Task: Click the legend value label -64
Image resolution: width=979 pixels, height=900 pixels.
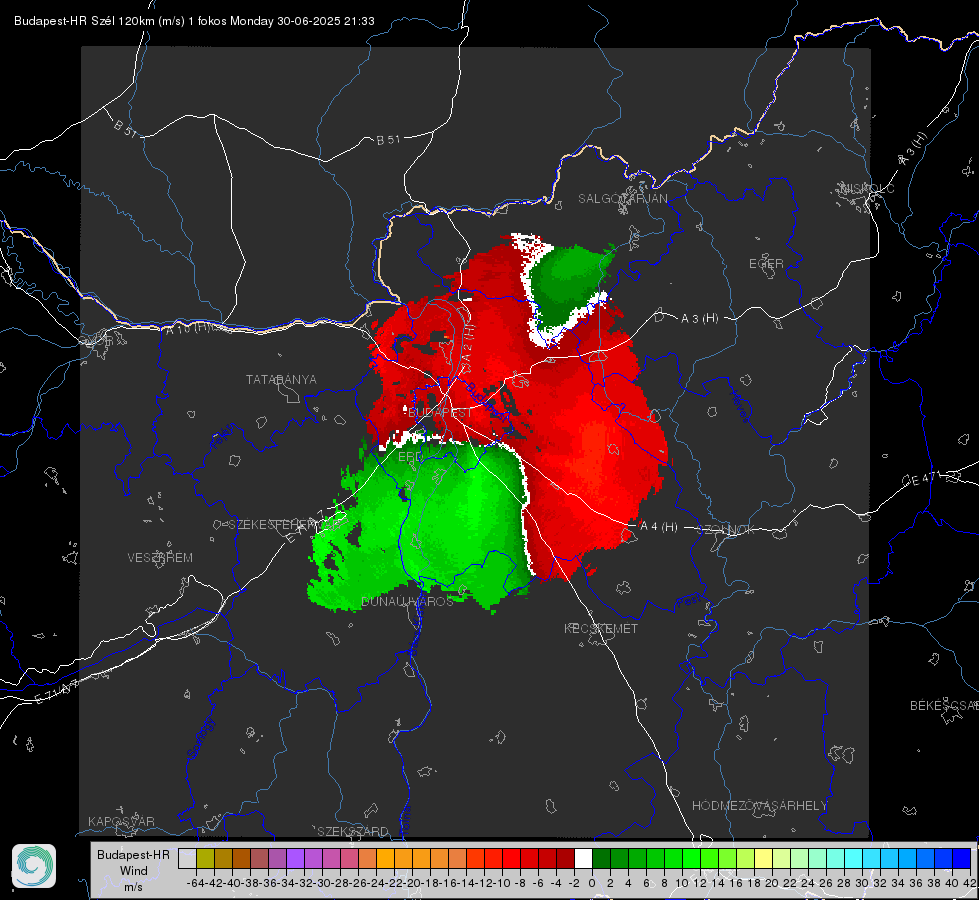Action: pos(196,883)
